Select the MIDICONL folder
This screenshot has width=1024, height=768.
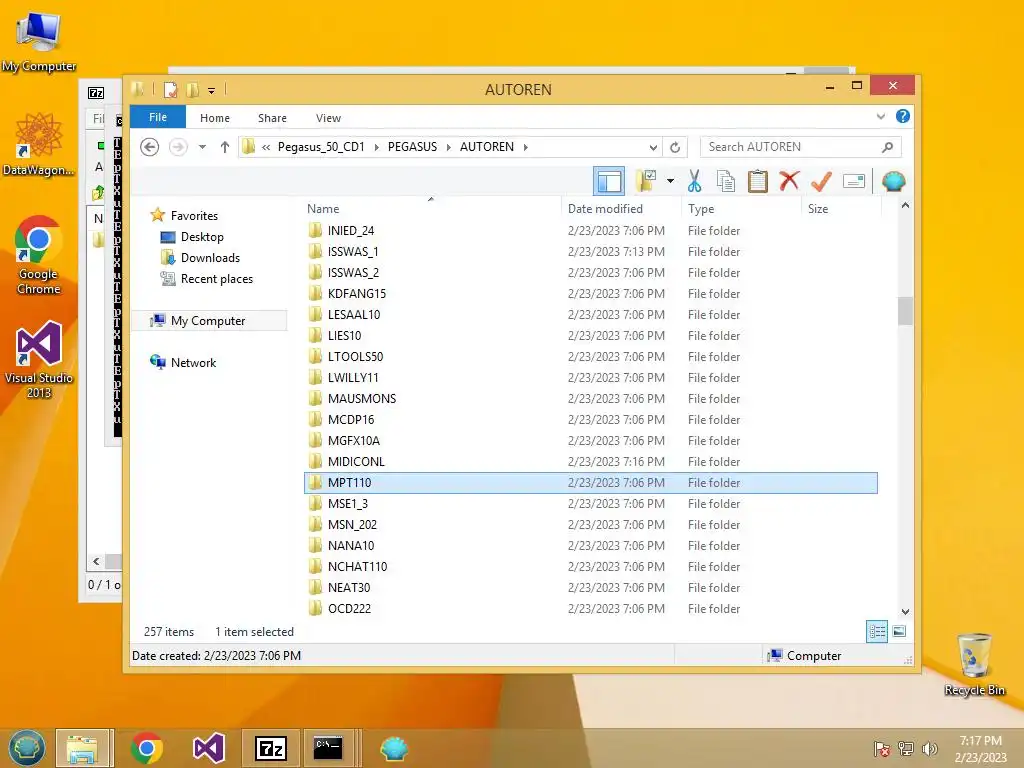pyautogui.click(x=356, y=461)
